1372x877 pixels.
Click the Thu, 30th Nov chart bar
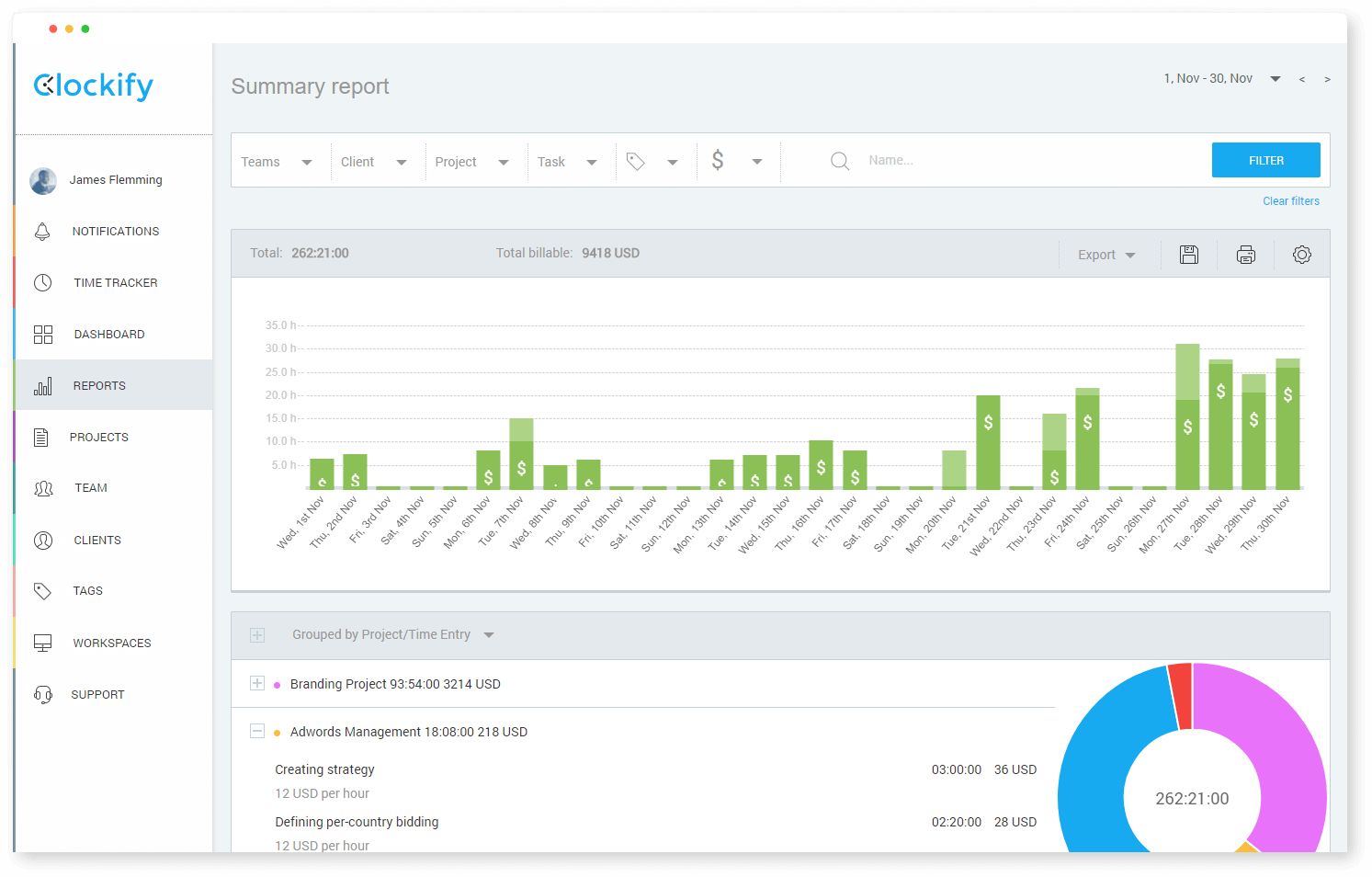[x=1287, y=424]
